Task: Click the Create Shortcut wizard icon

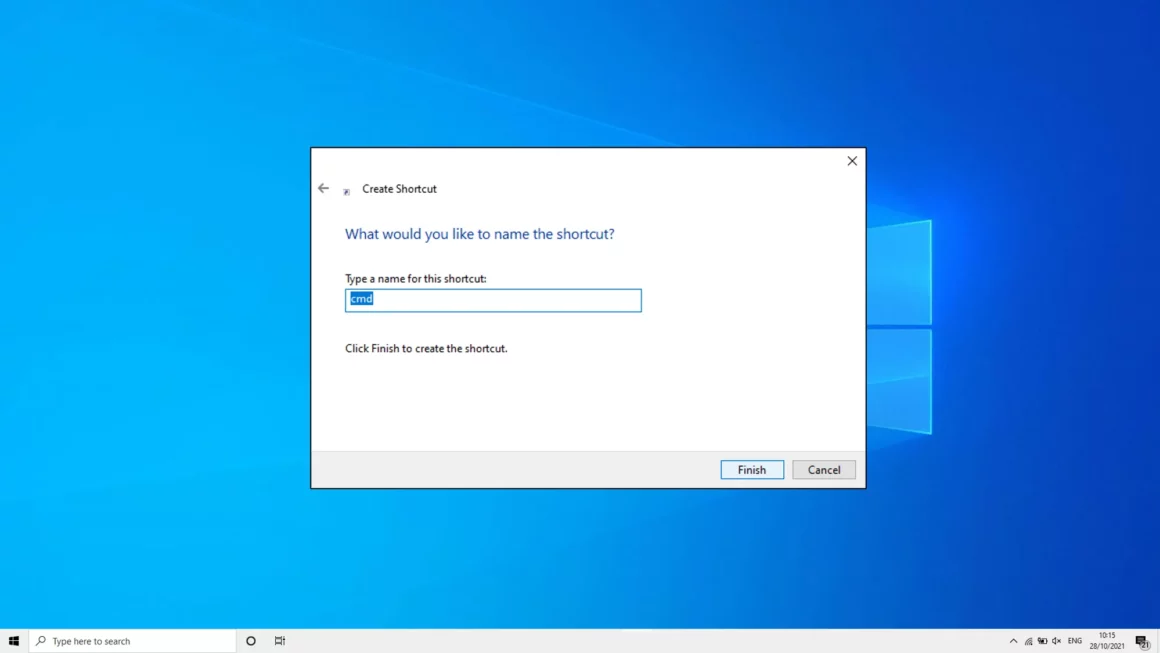Action: tap(347, 192)
